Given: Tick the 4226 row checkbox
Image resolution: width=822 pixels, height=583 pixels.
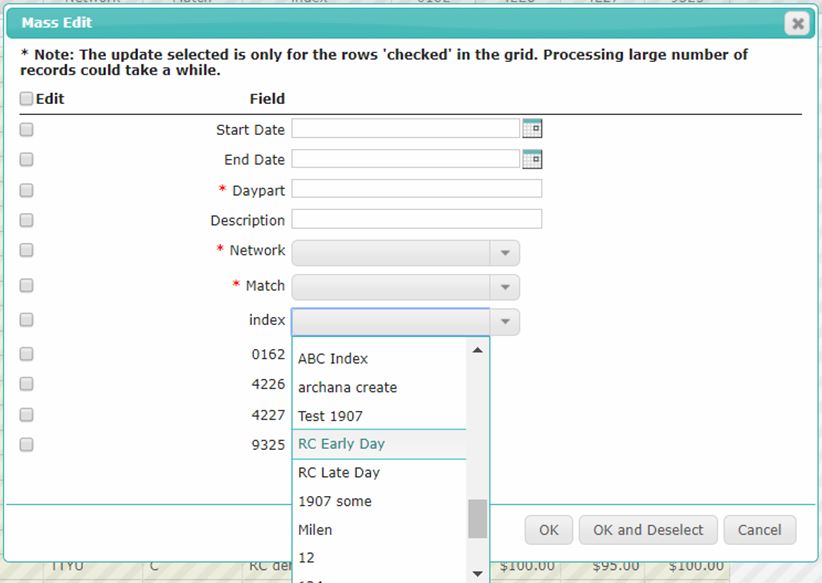Looking at the screenshot, I should coord(26,384).
